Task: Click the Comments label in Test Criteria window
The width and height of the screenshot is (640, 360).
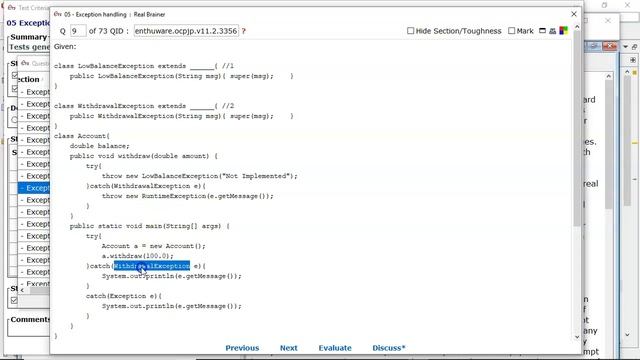Action: pyautogui.click(x=30, y=319)
